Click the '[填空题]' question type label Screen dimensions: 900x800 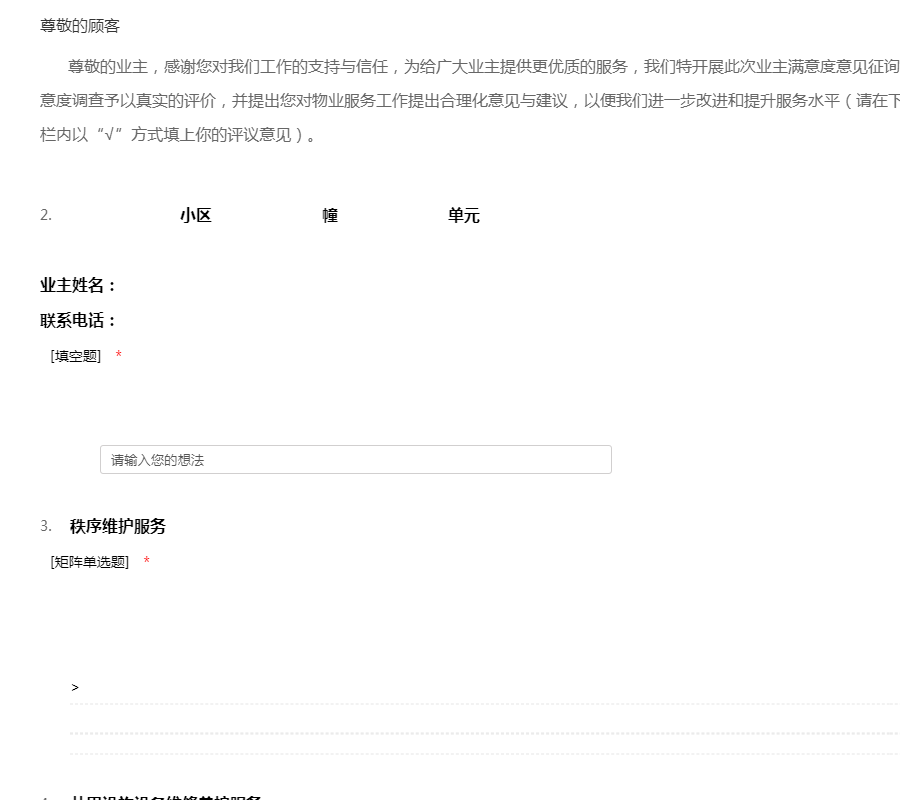pos(76,356)
